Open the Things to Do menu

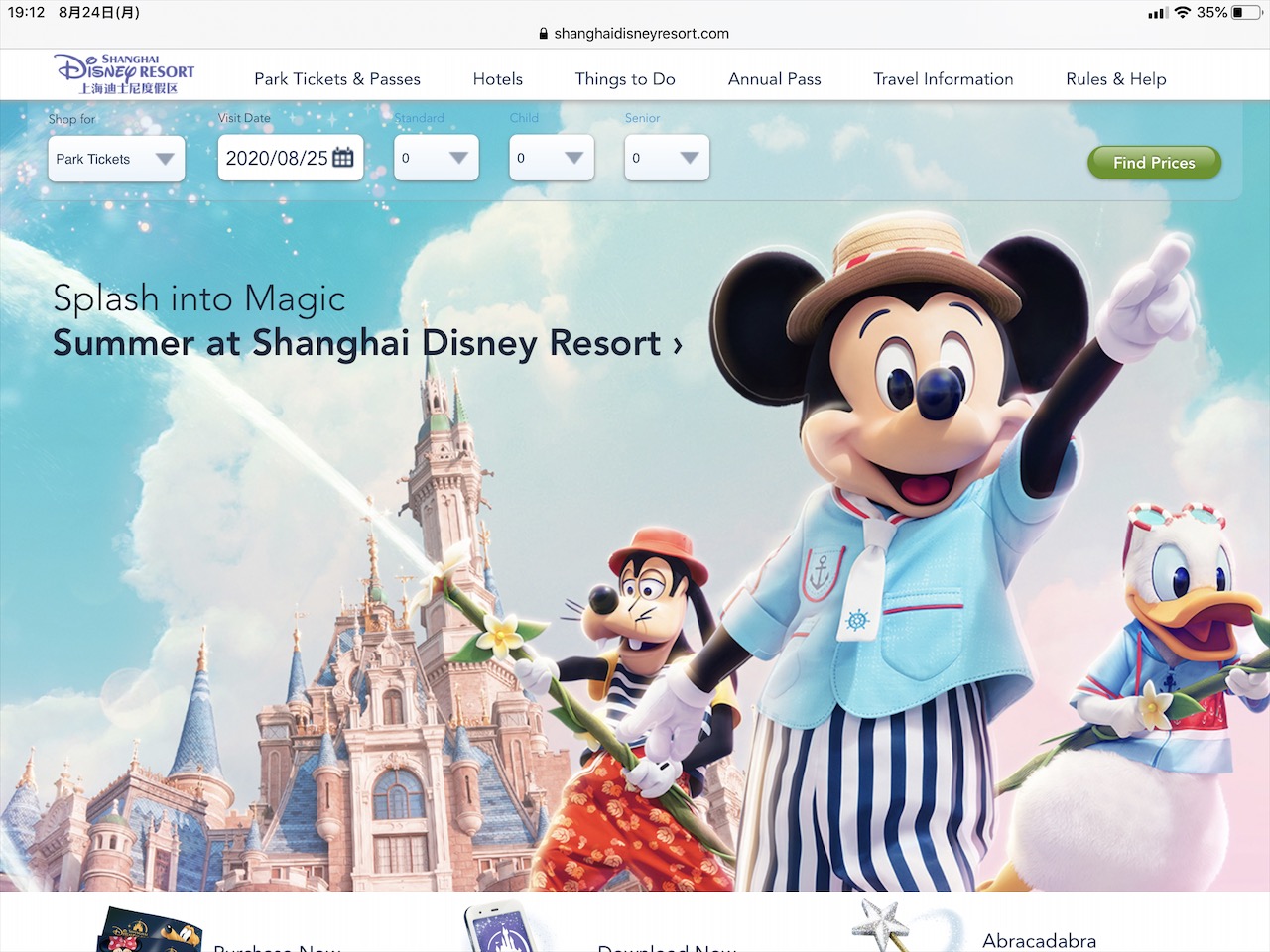click(x=625, y=79)
